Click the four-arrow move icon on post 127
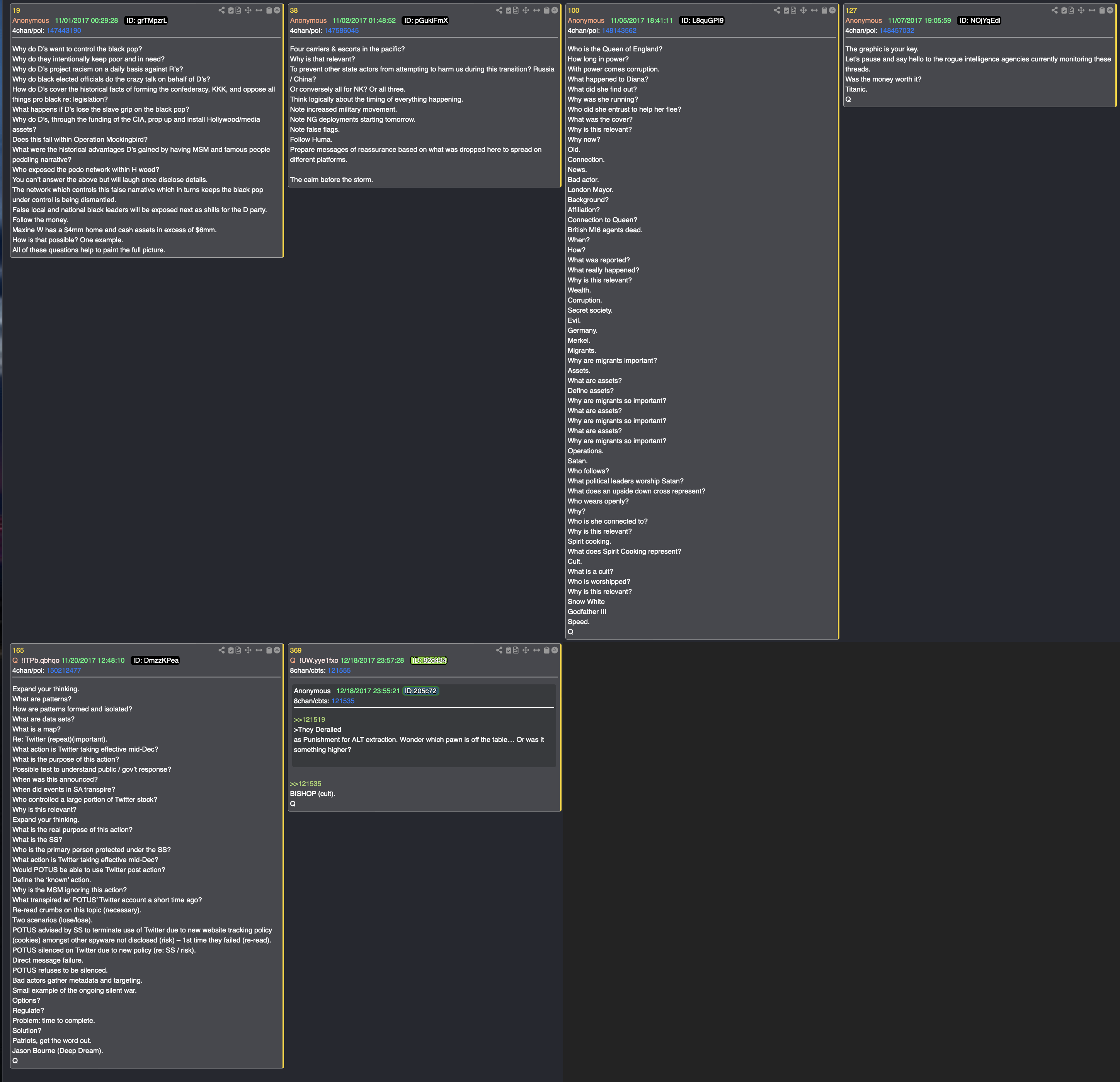The image size is (1120, 1082). tap(1081, 10)
